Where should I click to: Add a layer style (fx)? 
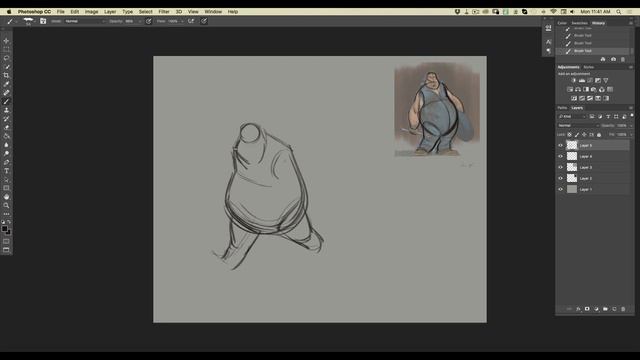(578, 309)
